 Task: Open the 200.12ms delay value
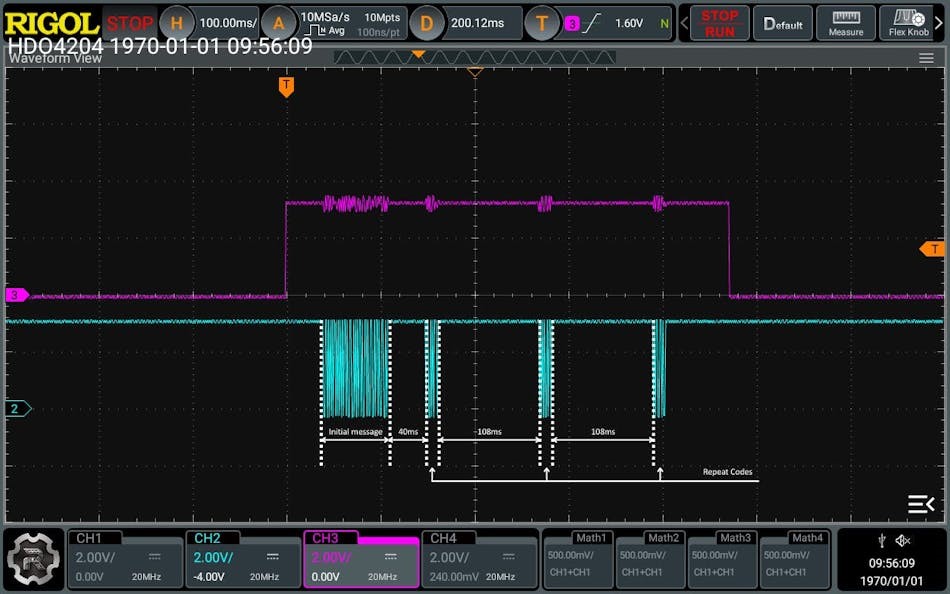[477, 23]
